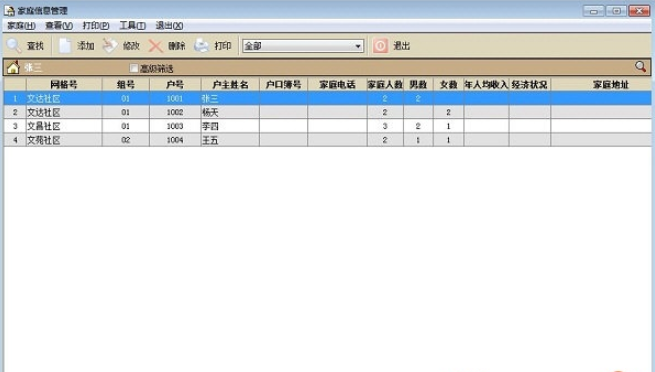The height and width of the screenshot is (372, 655).
Task: Click row number 4 selector
Action: tap(15, 140)
